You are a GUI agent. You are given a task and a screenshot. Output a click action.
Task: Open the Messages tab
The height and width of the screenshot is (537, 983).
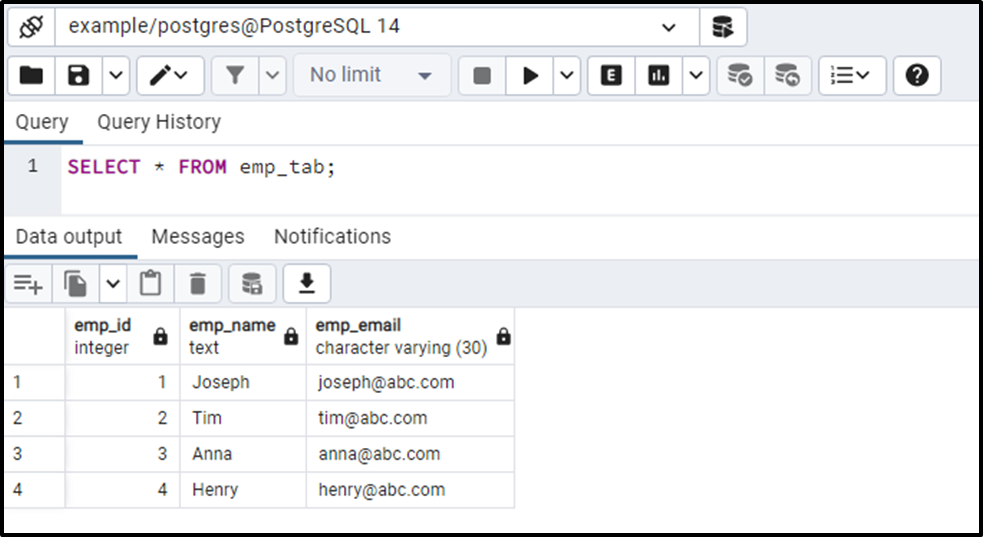pyautogui.click(x=198, y=237)
